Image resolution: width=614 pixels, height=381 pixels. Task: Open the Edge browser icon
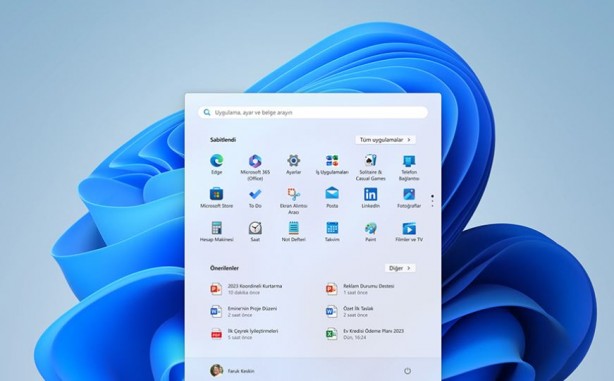coord(217,161)
